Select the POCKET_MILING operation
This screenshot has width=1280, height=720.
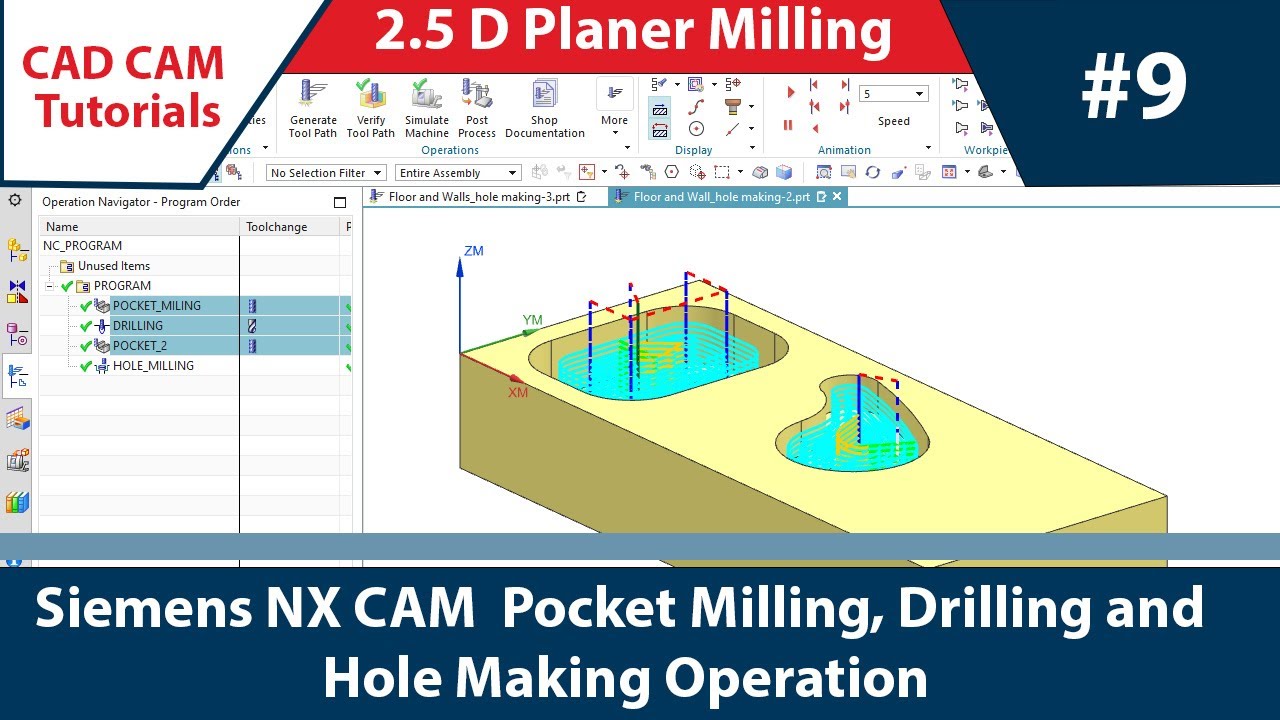pyautogui.click(x=156, y=306)
